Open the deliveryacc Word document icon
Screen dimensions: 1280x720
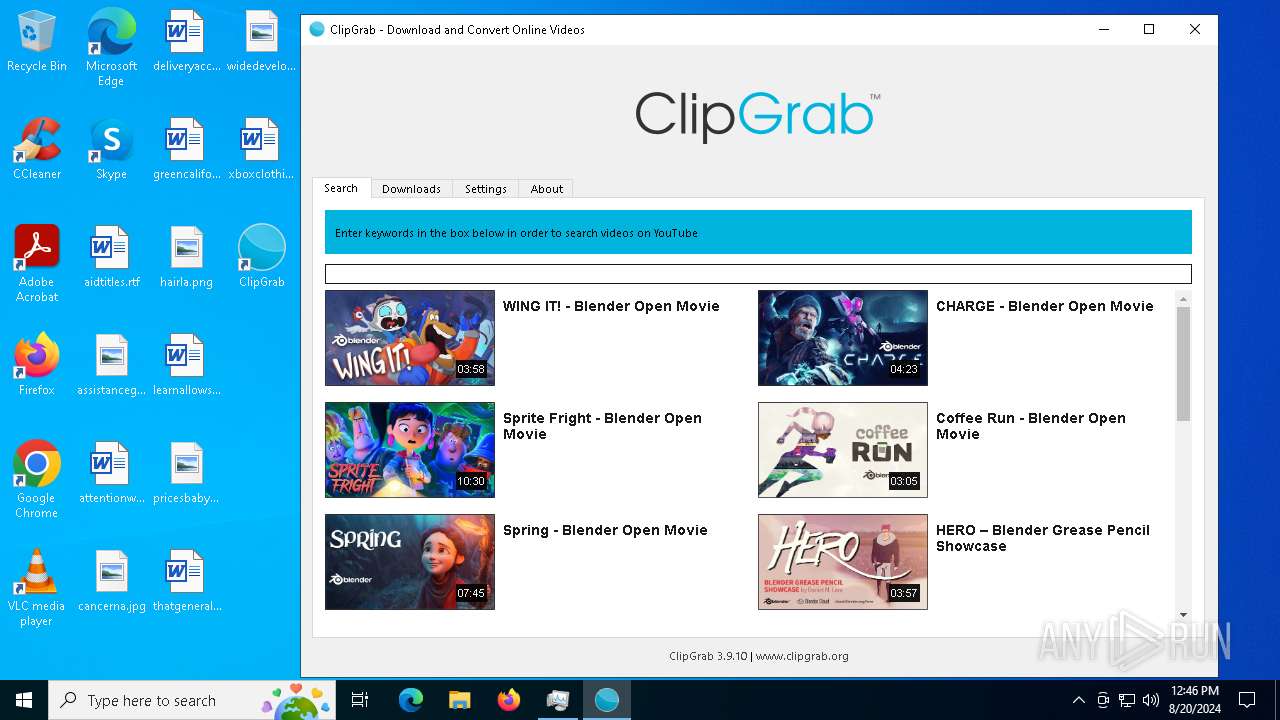(185, 42)
